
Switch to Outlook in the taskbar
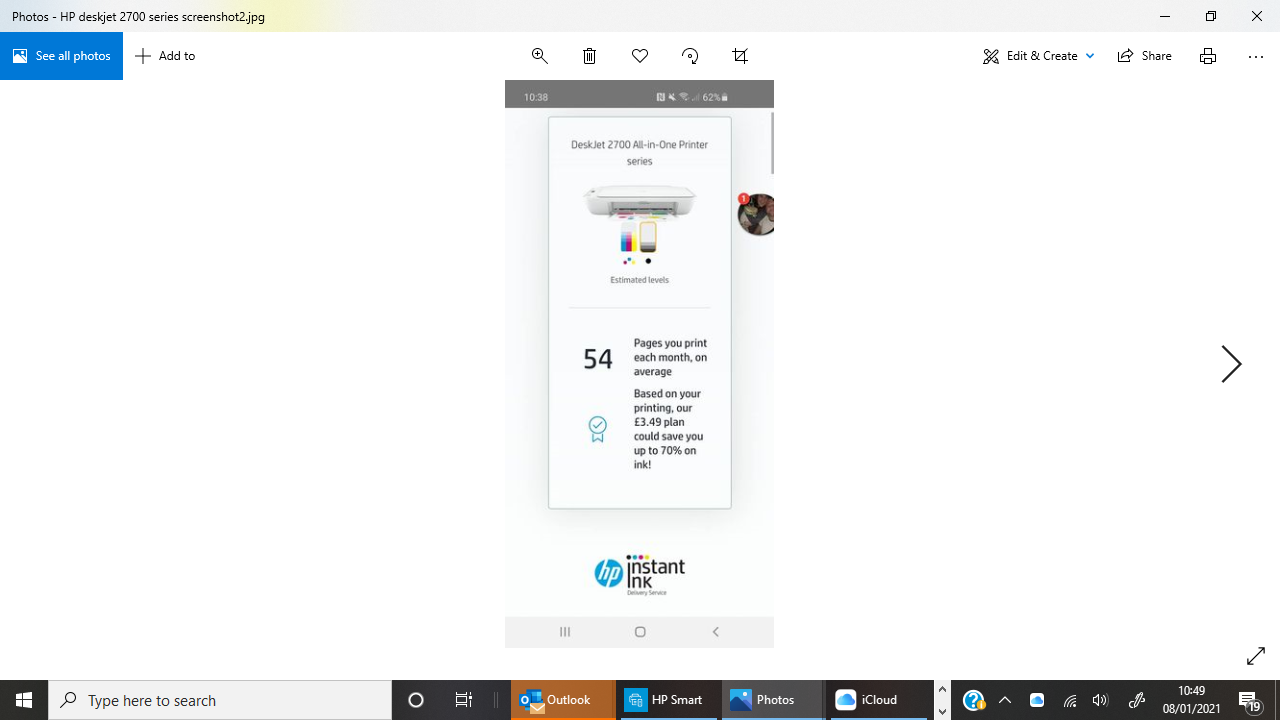[562, 700]
